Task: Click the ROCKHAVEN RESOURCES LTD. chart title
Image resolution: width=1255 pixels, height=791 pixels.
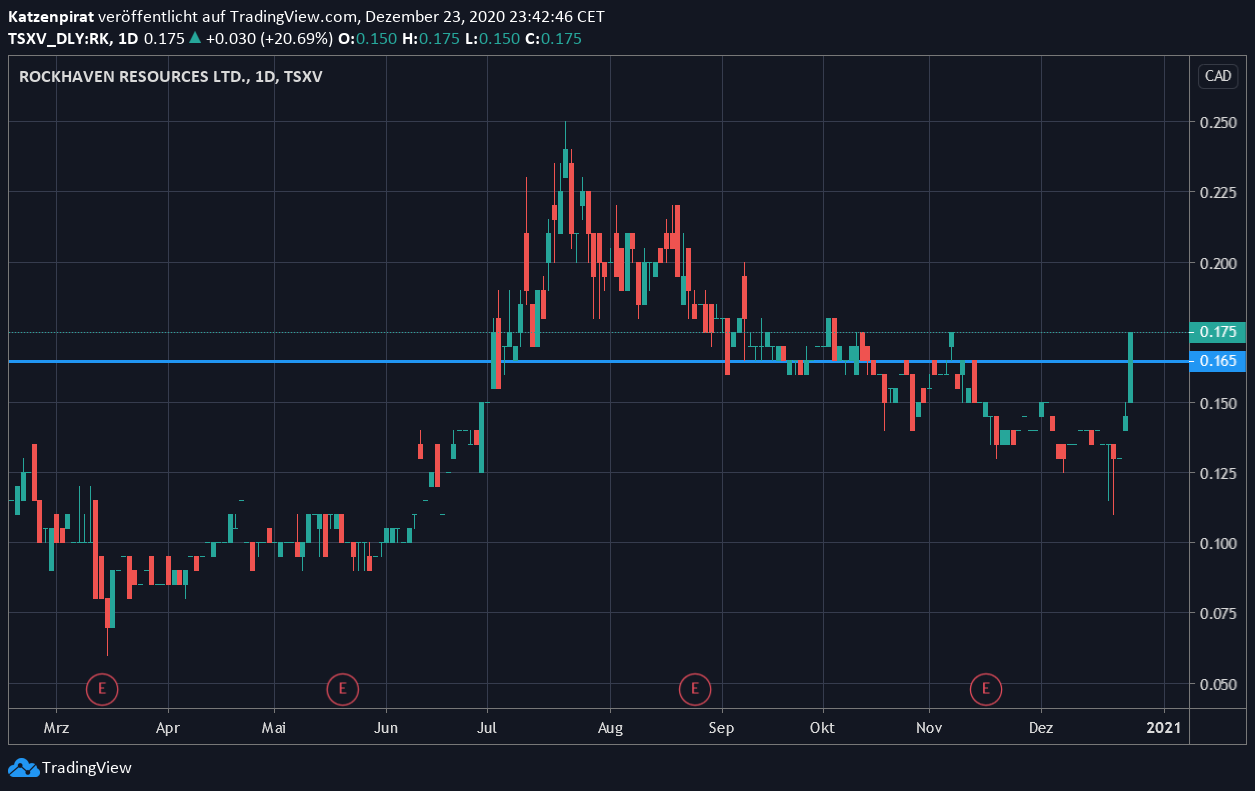Action: 132,76
